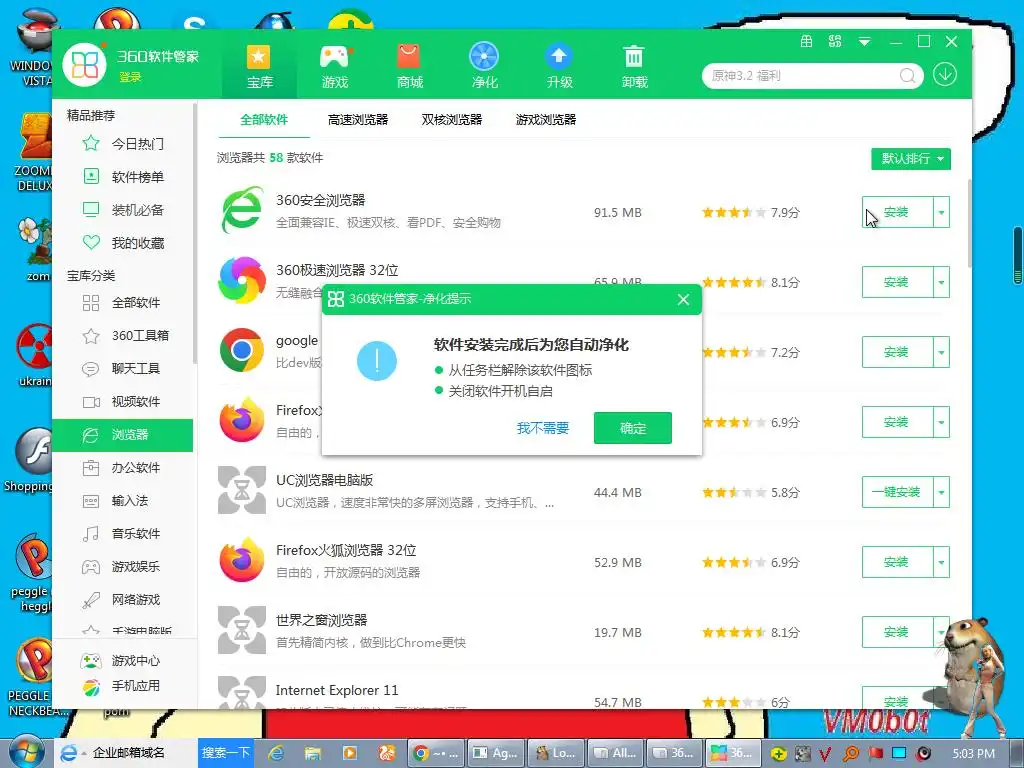Close the 净化提示 dialog
The image size is (1024, 768).
(x=683, y=299)
